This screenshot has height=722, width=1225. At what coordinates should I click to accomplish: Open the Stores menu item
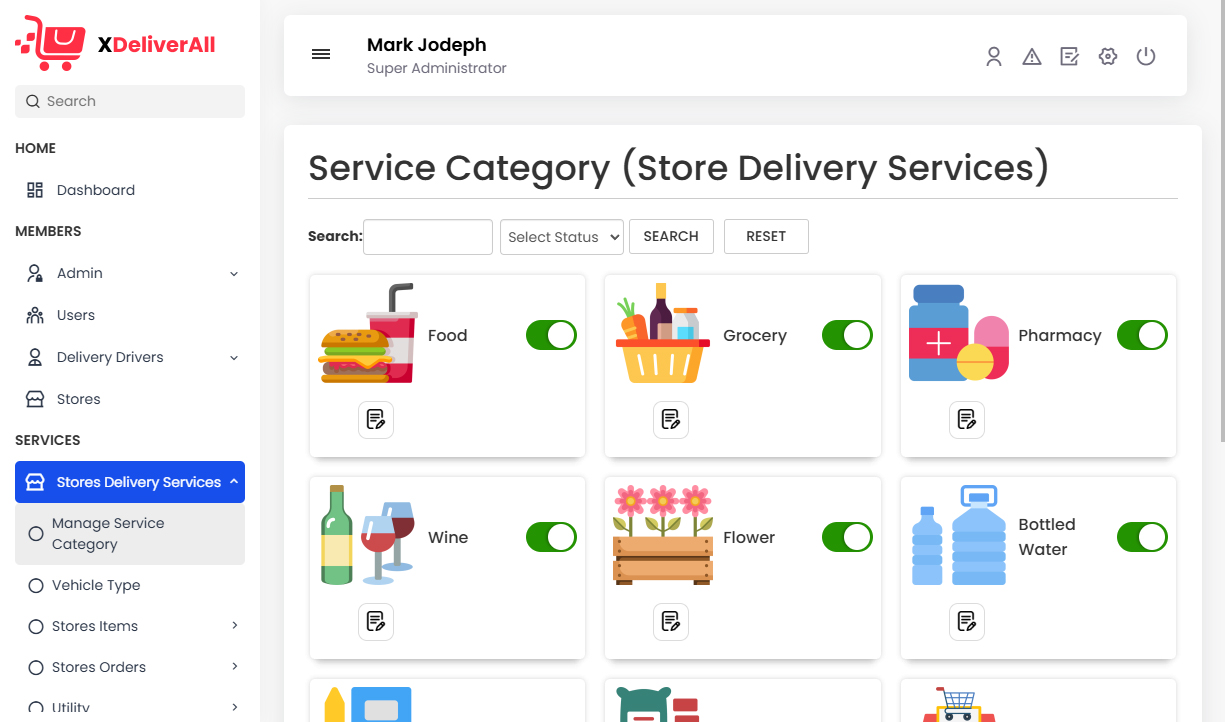(x=130, y=399)
